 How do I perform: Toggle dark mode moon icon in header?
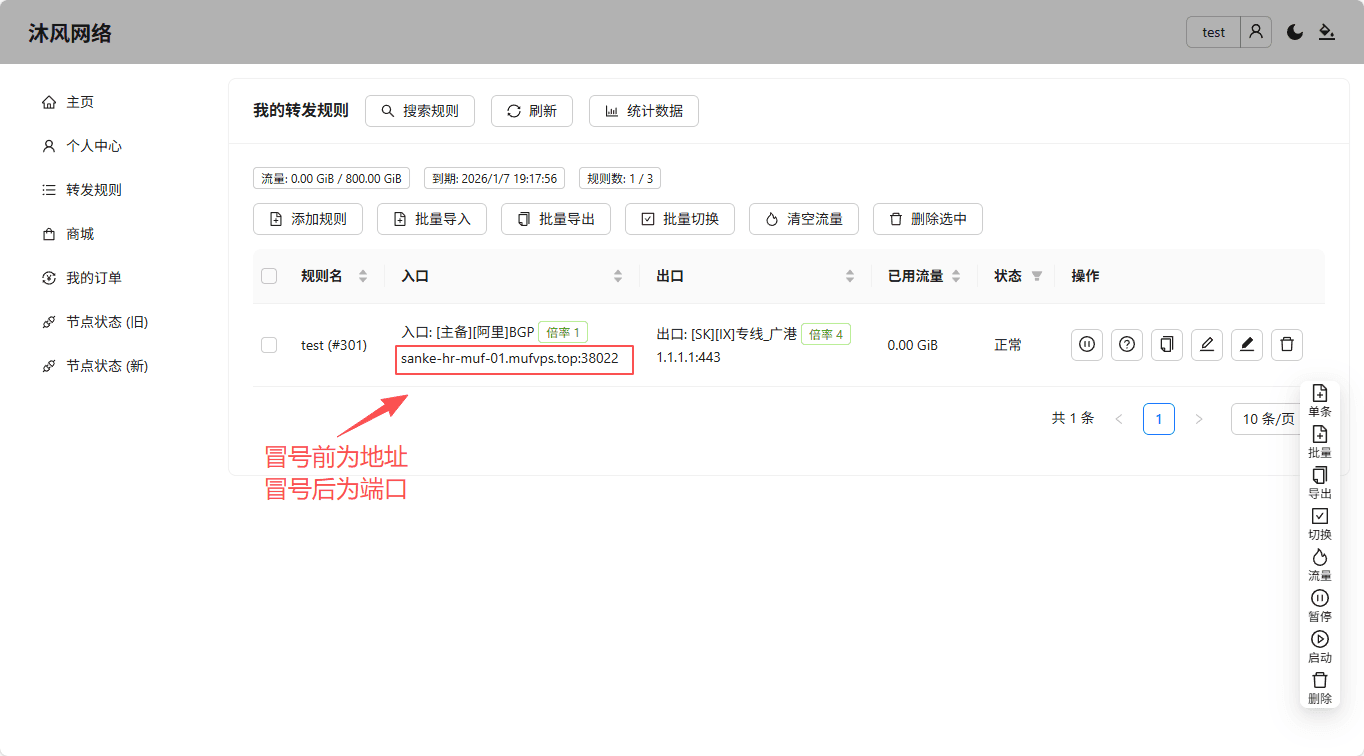click(x=1295, y=32)
